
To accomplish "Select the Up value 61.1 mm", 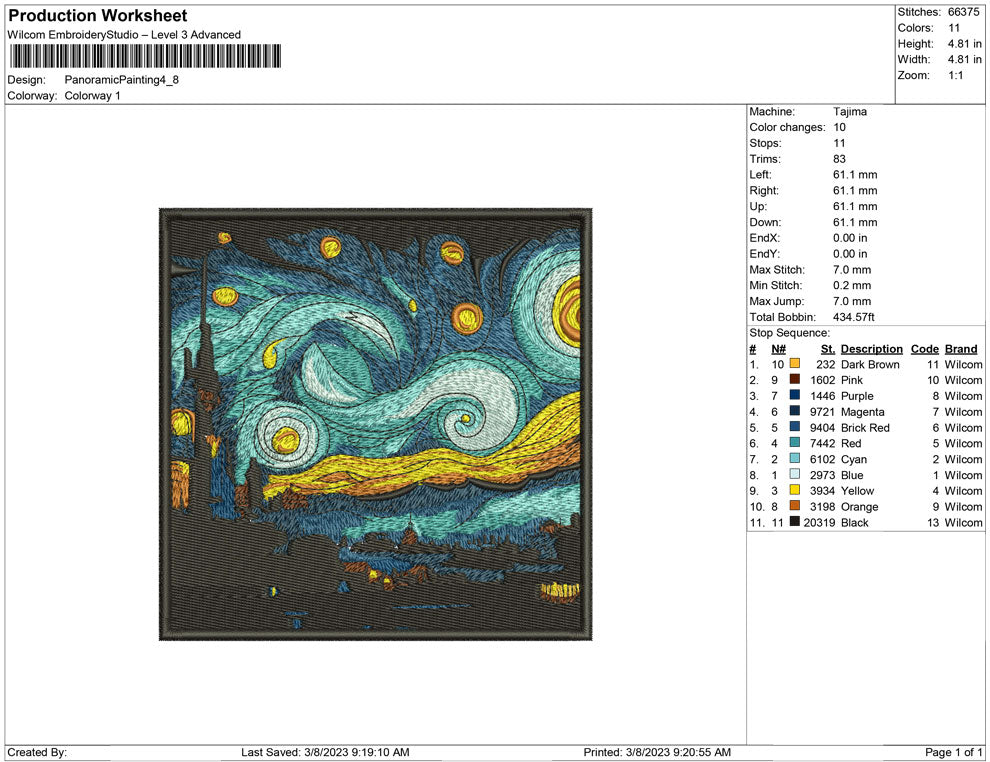I will 855,206.
